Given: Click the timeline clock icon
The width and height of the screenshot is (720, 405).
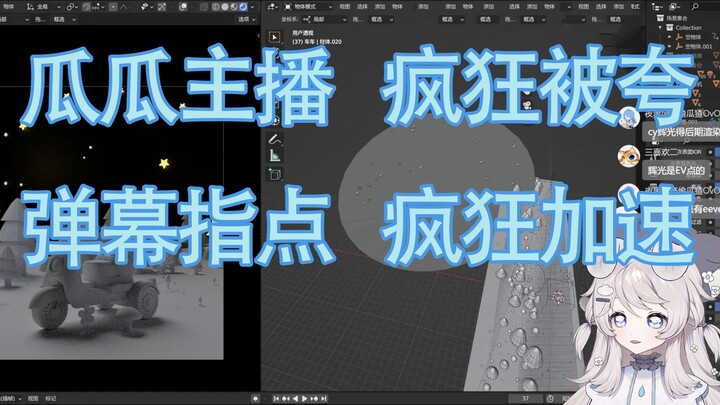Looking at the screenshot, I should click(551, 398).
